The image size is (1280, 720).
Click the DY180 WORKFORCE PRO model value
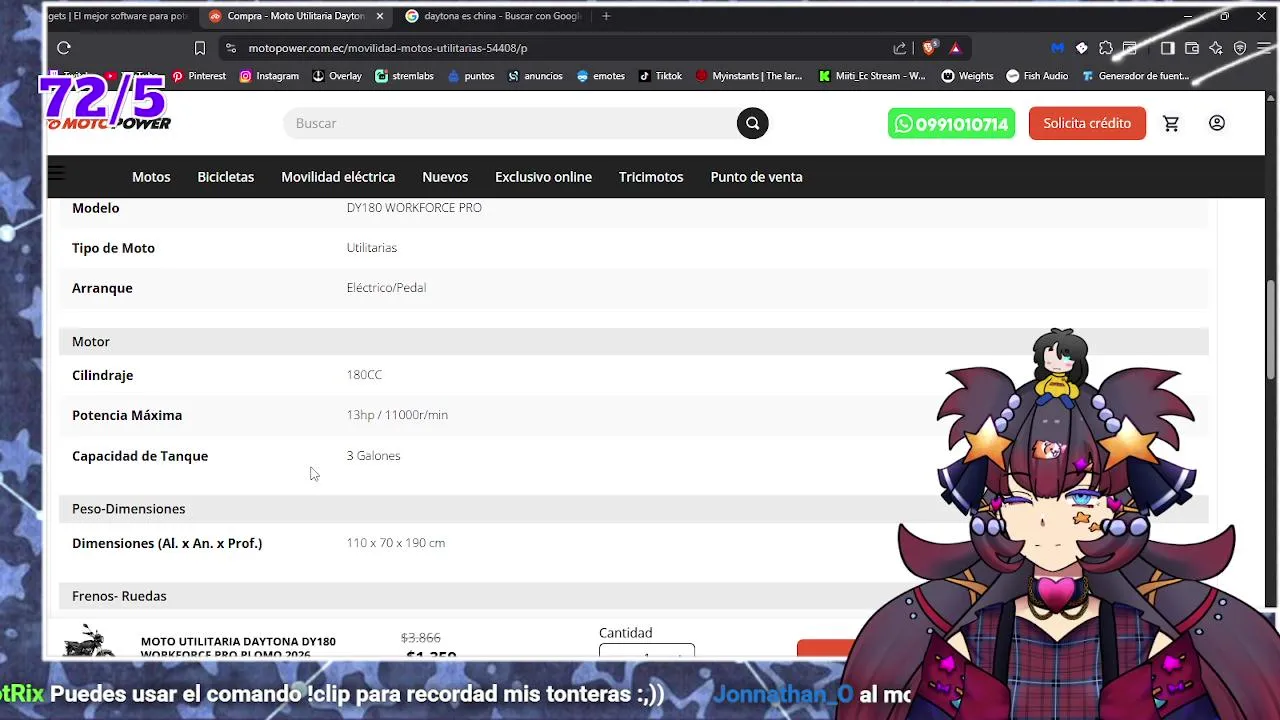pos(414,207)
